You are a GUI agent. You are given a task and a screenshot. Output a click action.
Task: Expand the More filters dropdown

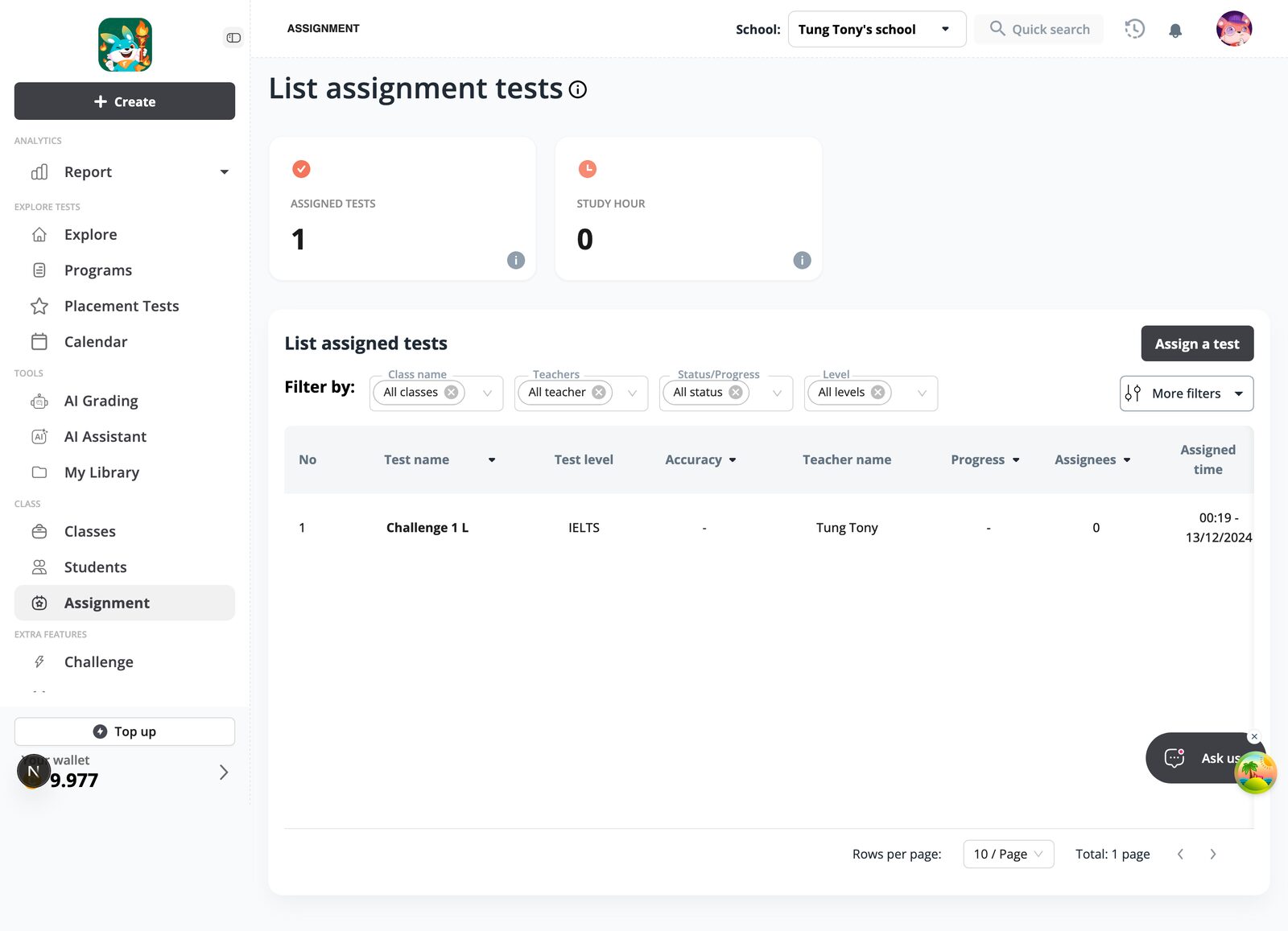click(x=1186, y=393)
